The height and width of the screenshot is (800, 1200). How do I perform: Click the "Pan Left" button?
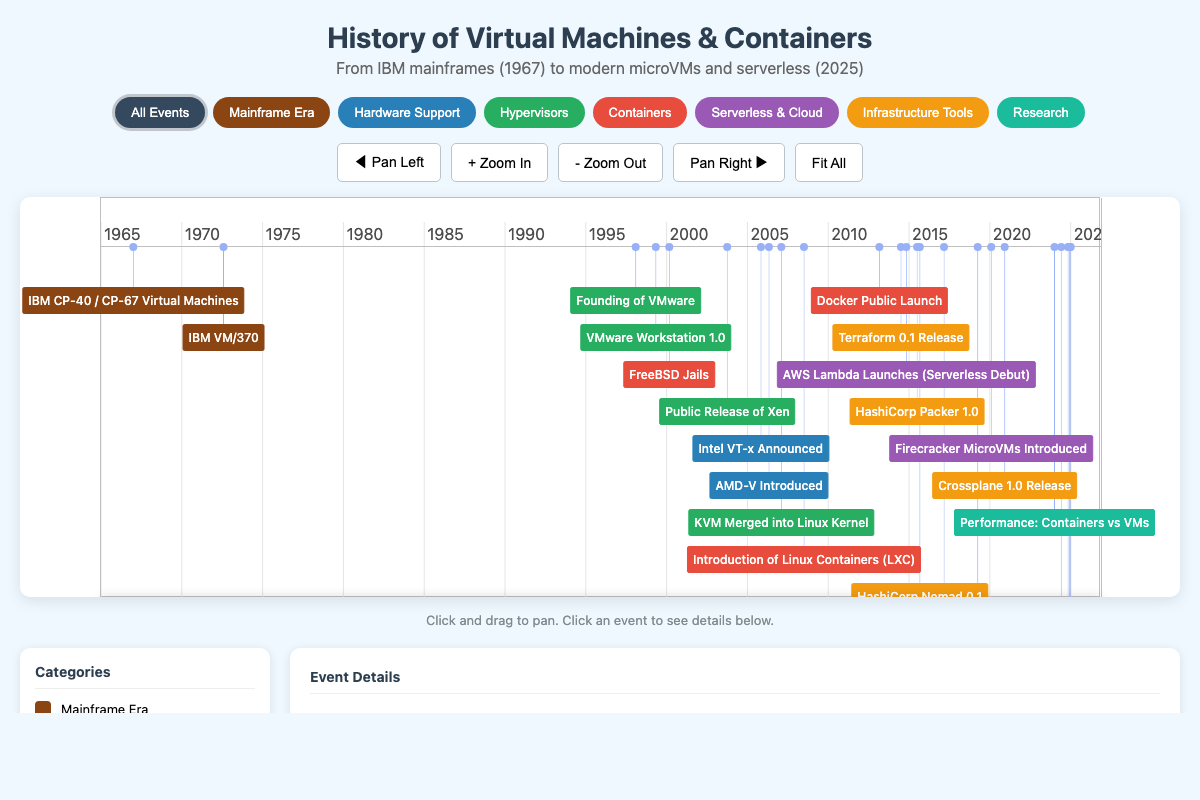pos(389,162)
